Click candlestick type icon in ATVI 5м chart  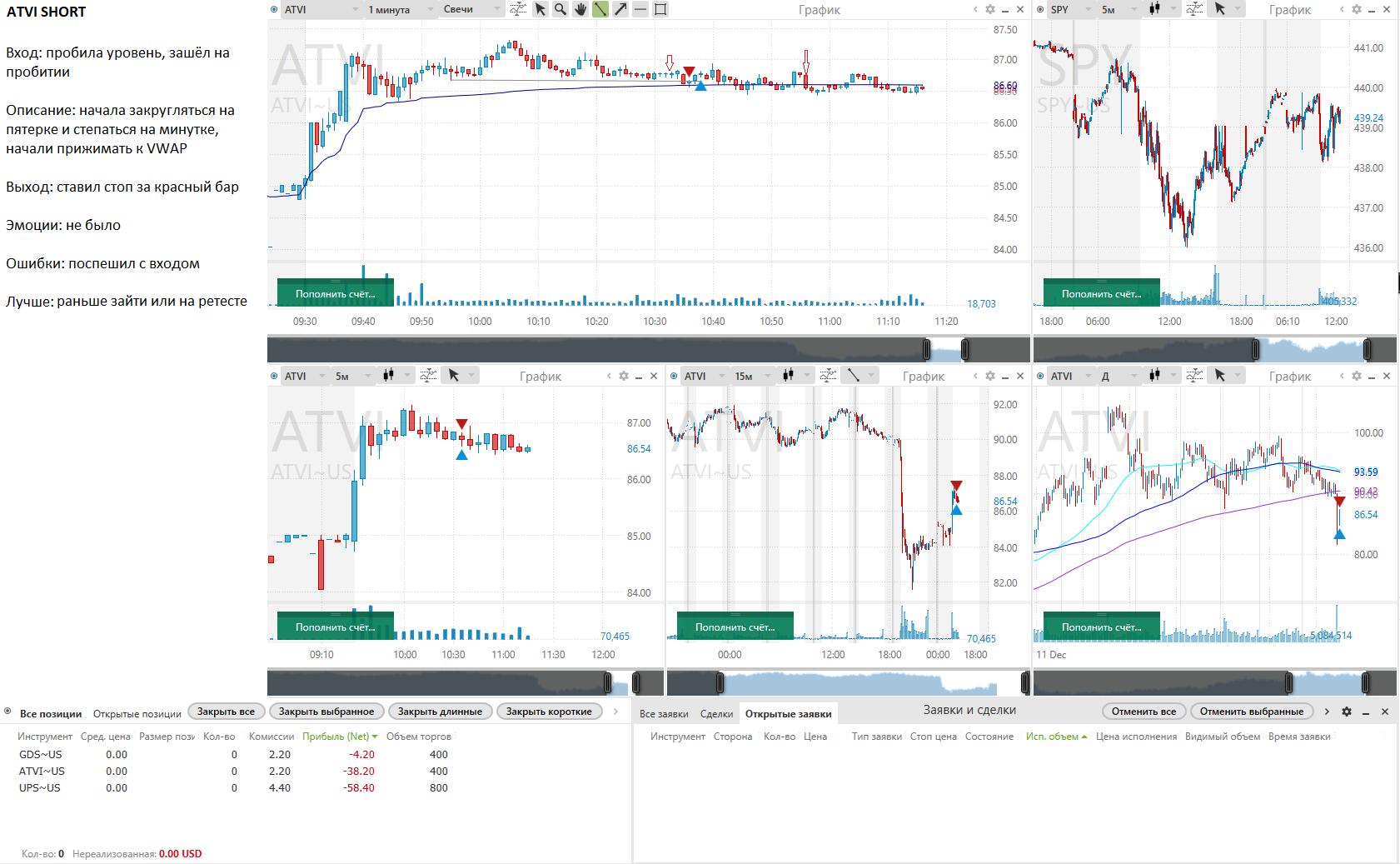click(x=388, y=376)
